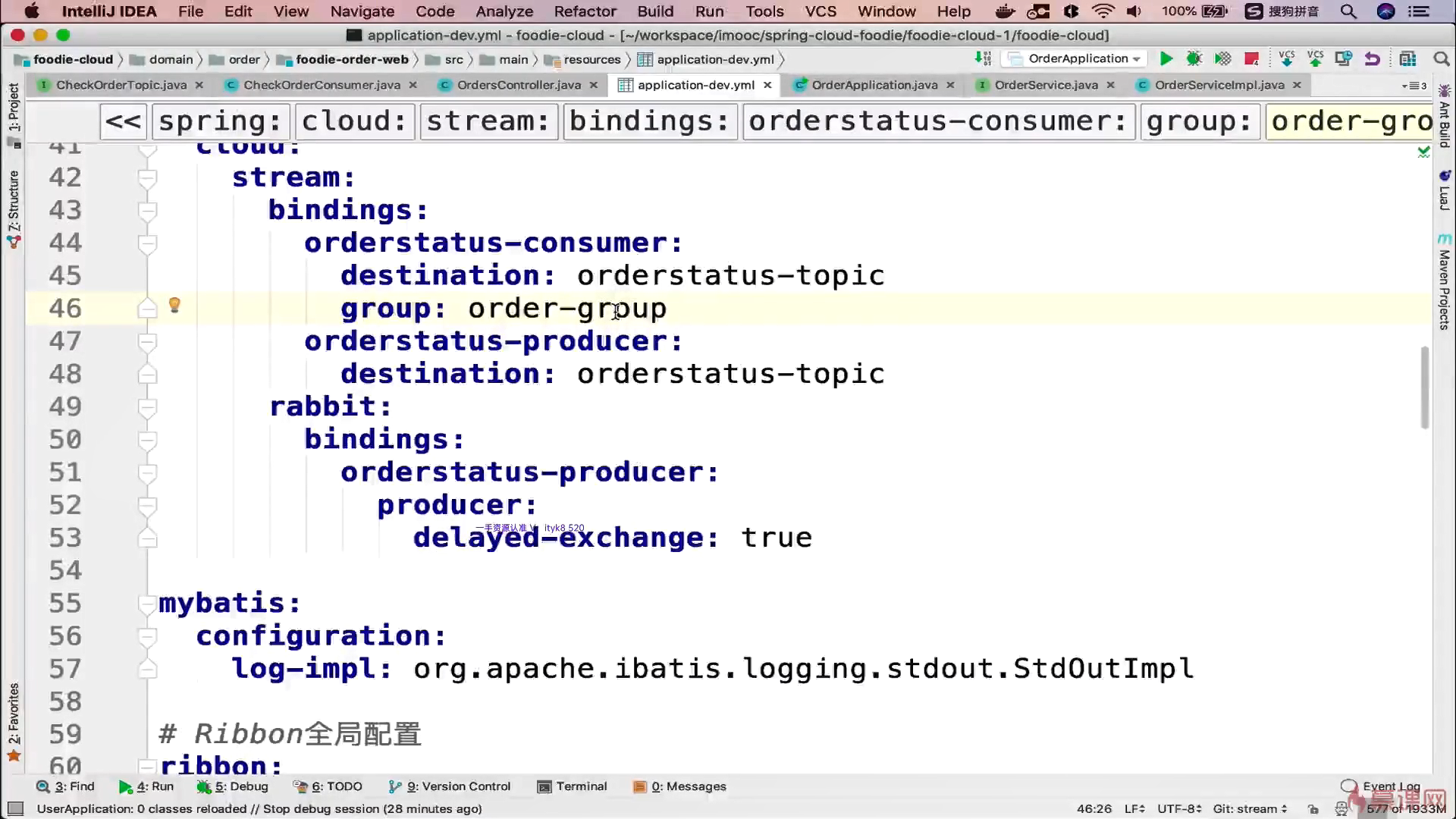Image resolution: width=1456 pixels, height=819 pixels.
Task: Click the editor vertical scrollbar thumb
Action: [1425, 387]
